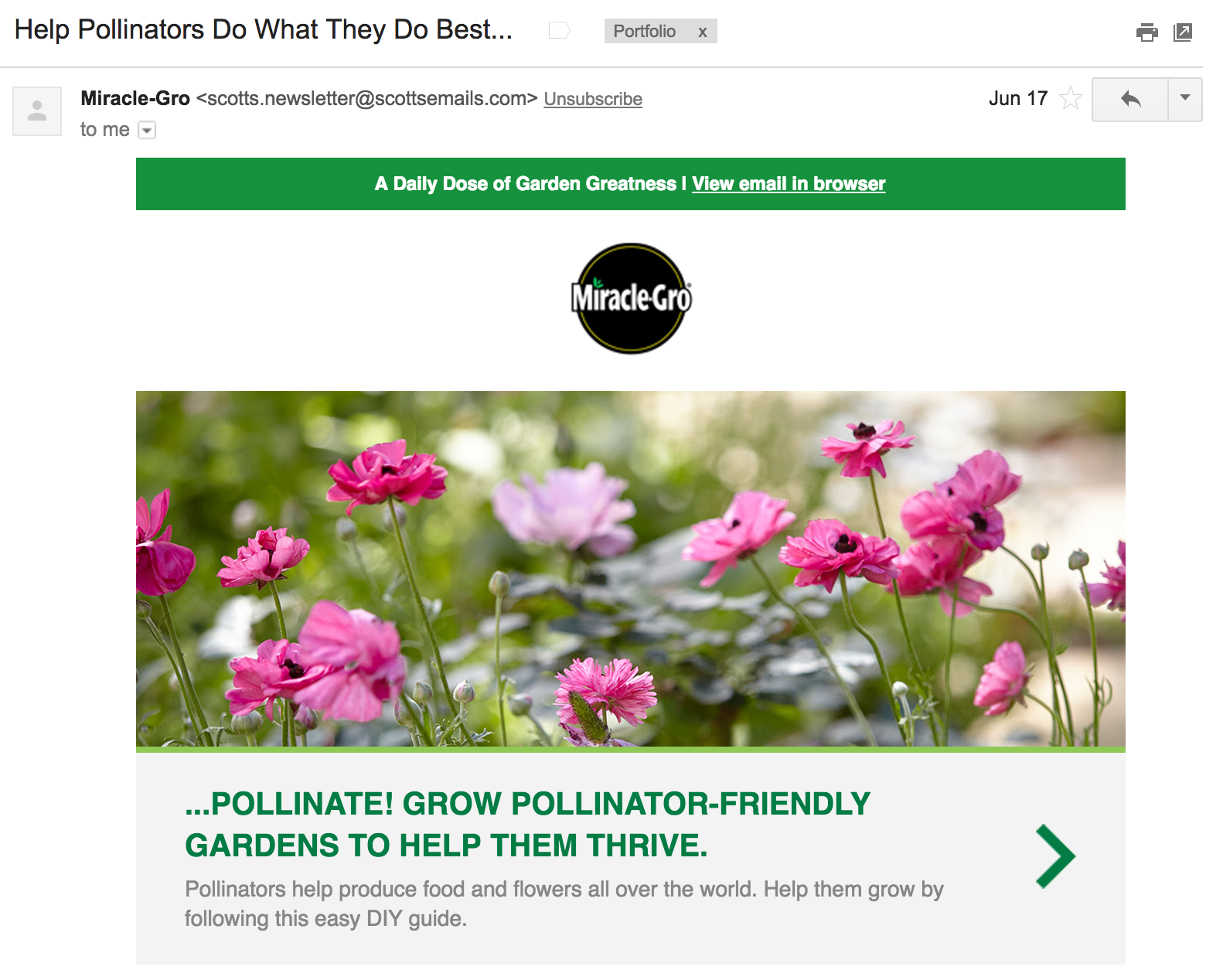Expand recipient details next to 'to me'
Screen dimensions: 1206x980
tap(147, 130)
